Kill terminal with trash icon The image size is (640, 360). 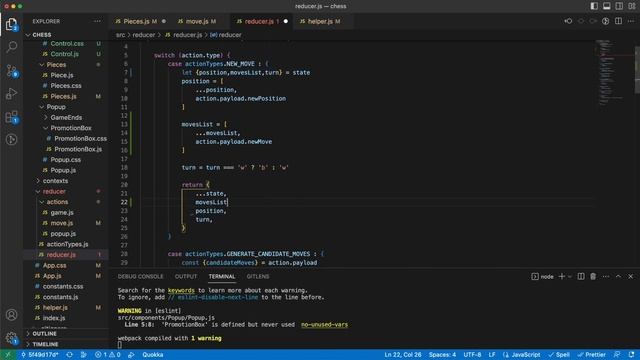[593, 276]
